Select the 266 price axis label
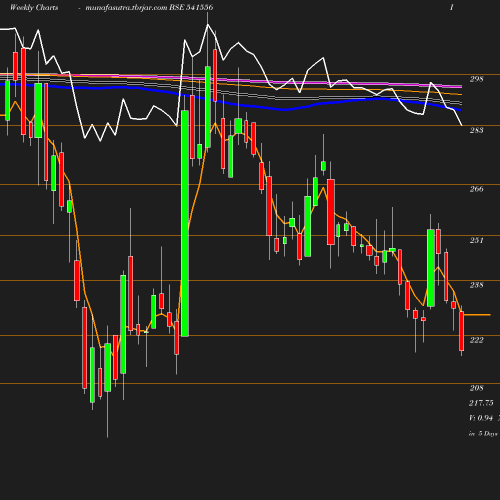 coord(476,189)
